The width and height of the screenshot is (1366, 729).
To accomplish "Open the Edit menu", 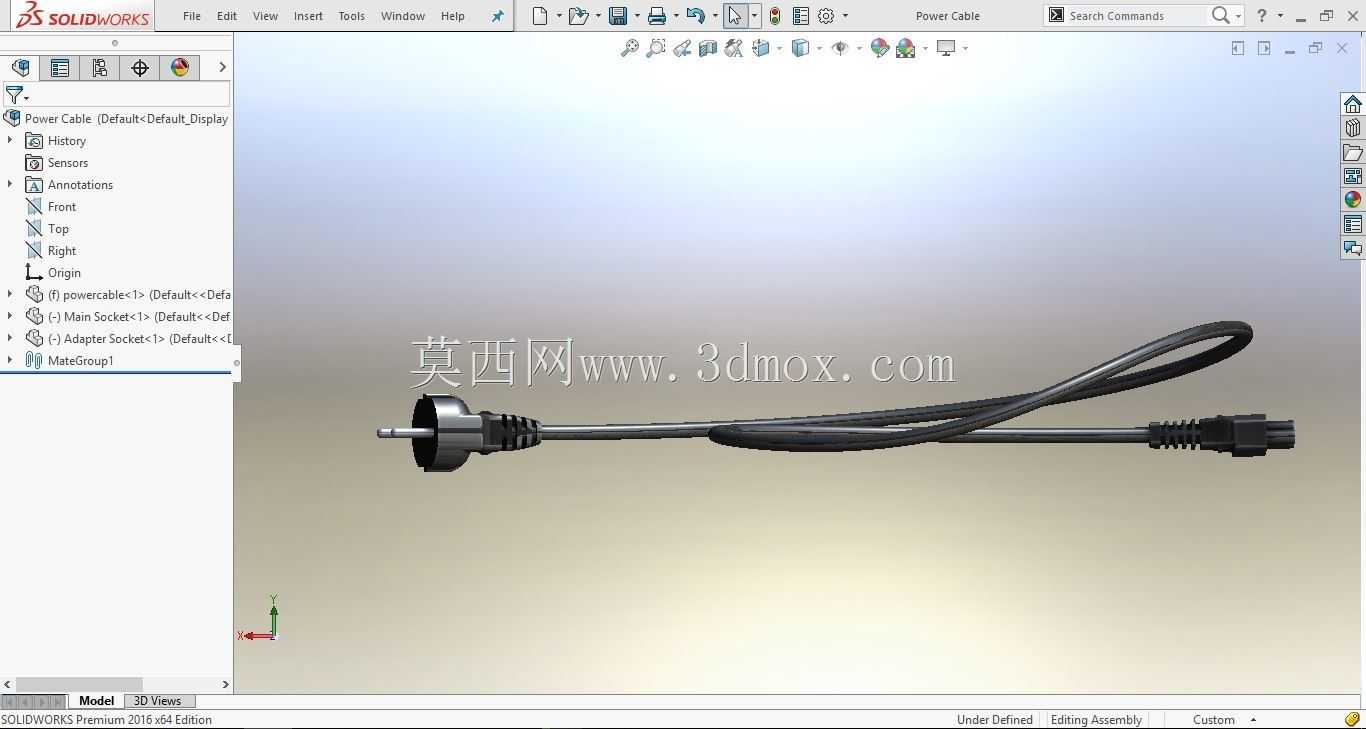I will point(227,16).
